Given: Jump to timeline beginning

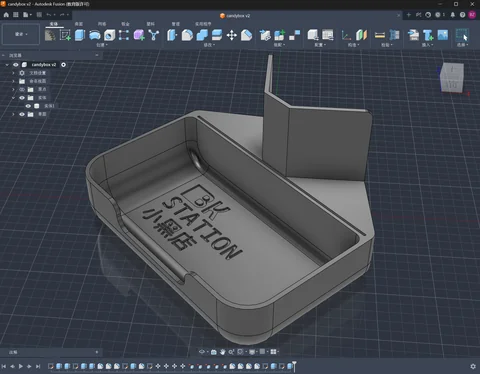Looking at the screenshot, I should click(4, 366).
